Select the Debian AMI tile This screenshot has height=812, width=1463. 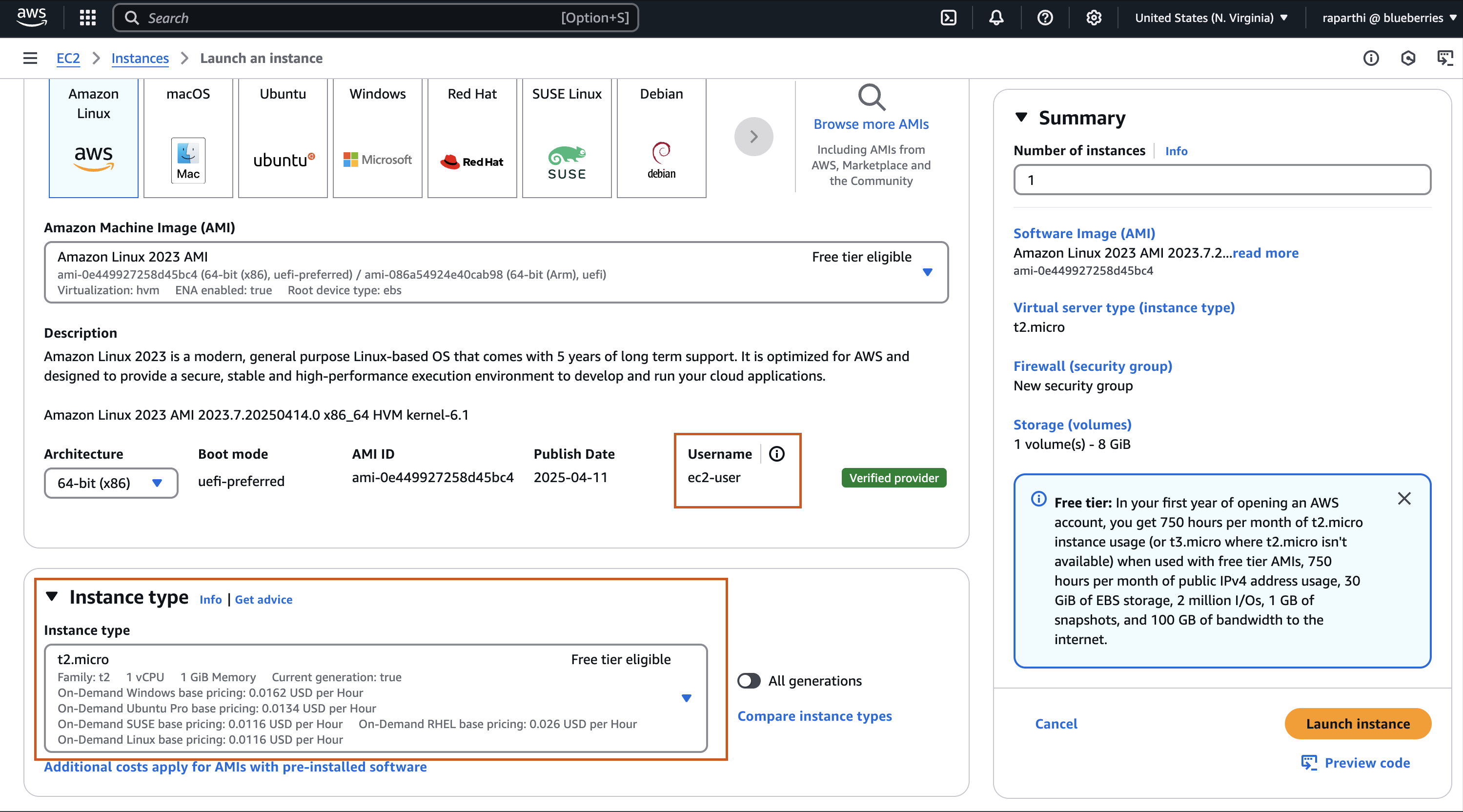click(662, 138)
